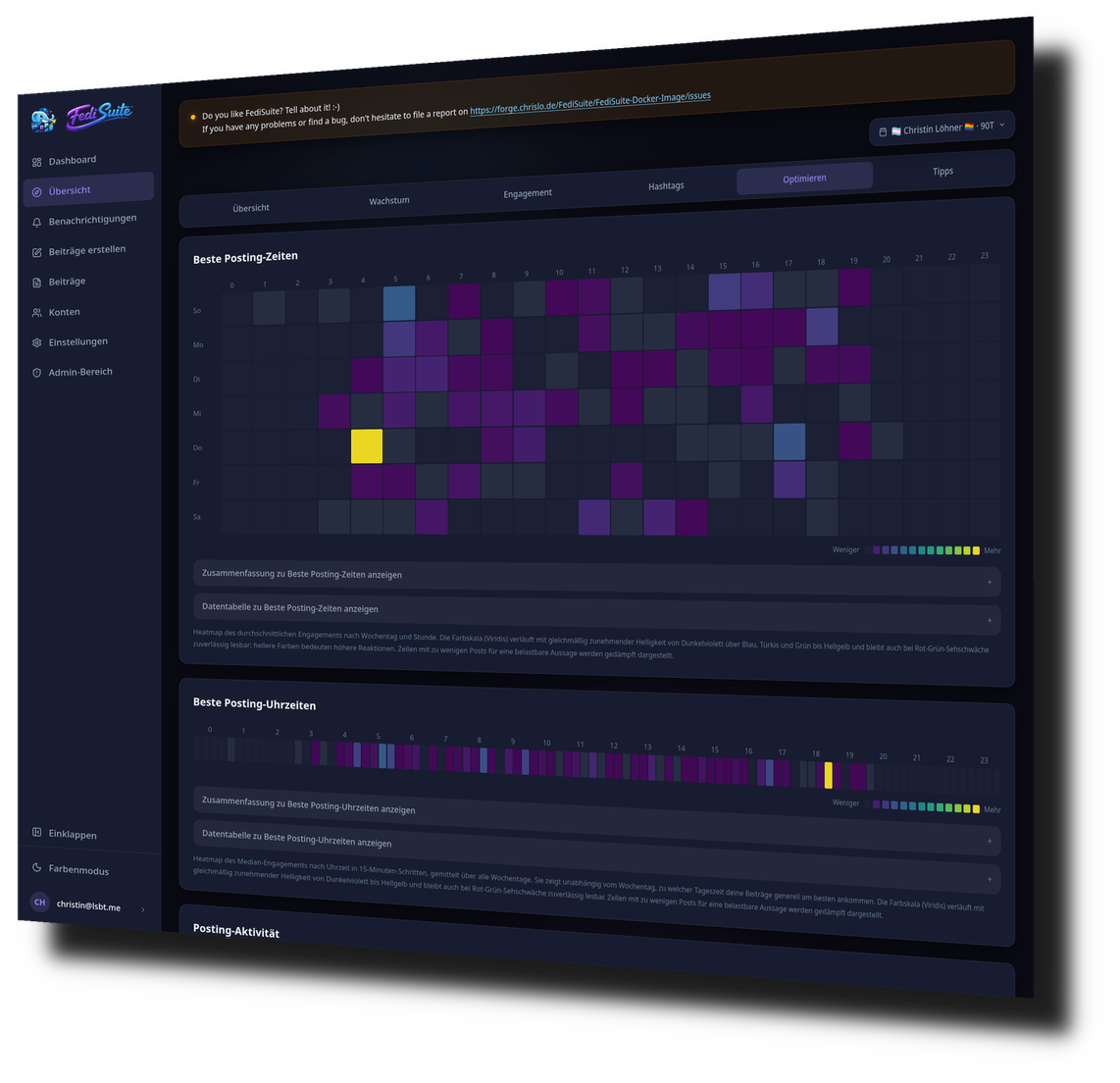Viewport: 1120px width, 1083px height.
Task: Click the Beste Posting-Zeiten heading
Action: tap(245, 257)
